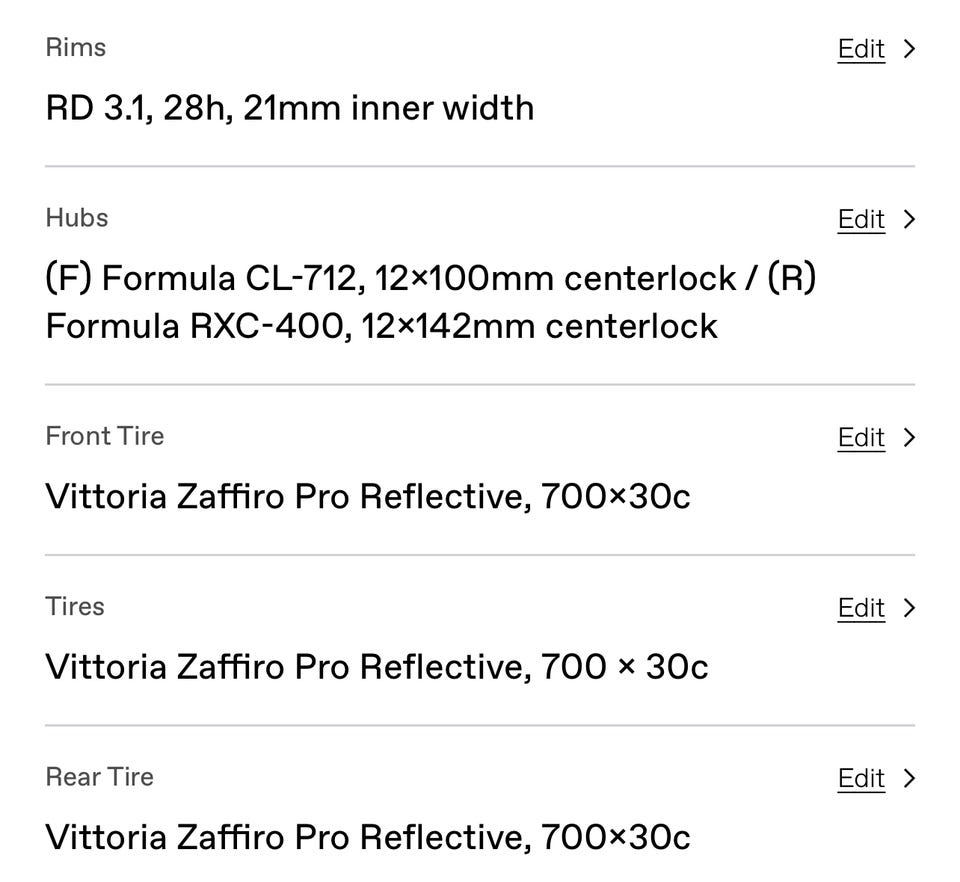
Task: Edit the Rear Tire specification
Action: [861, 778]
